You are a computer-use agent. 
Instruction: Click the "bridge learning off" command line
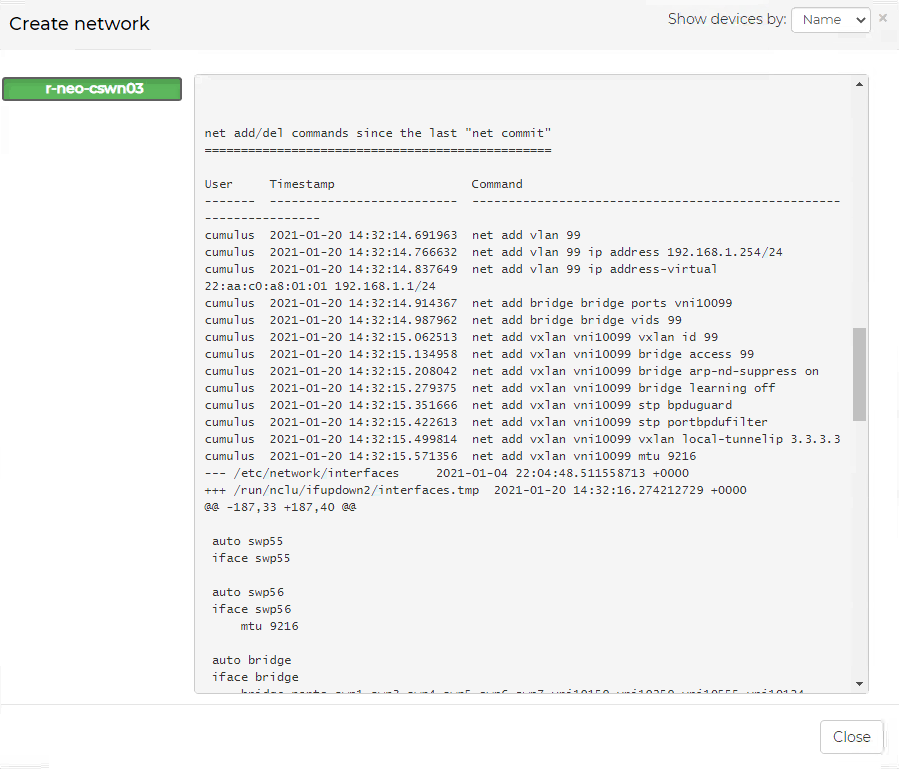tap(623, 388)
